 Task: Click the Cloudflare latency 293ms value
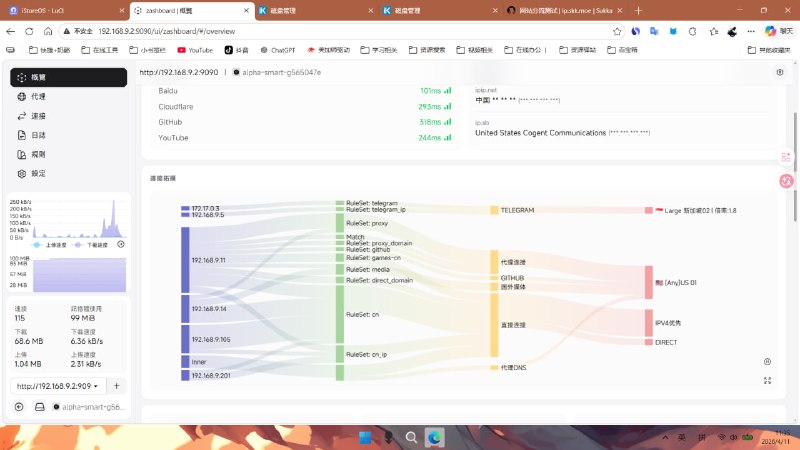[x=429, y=107]
